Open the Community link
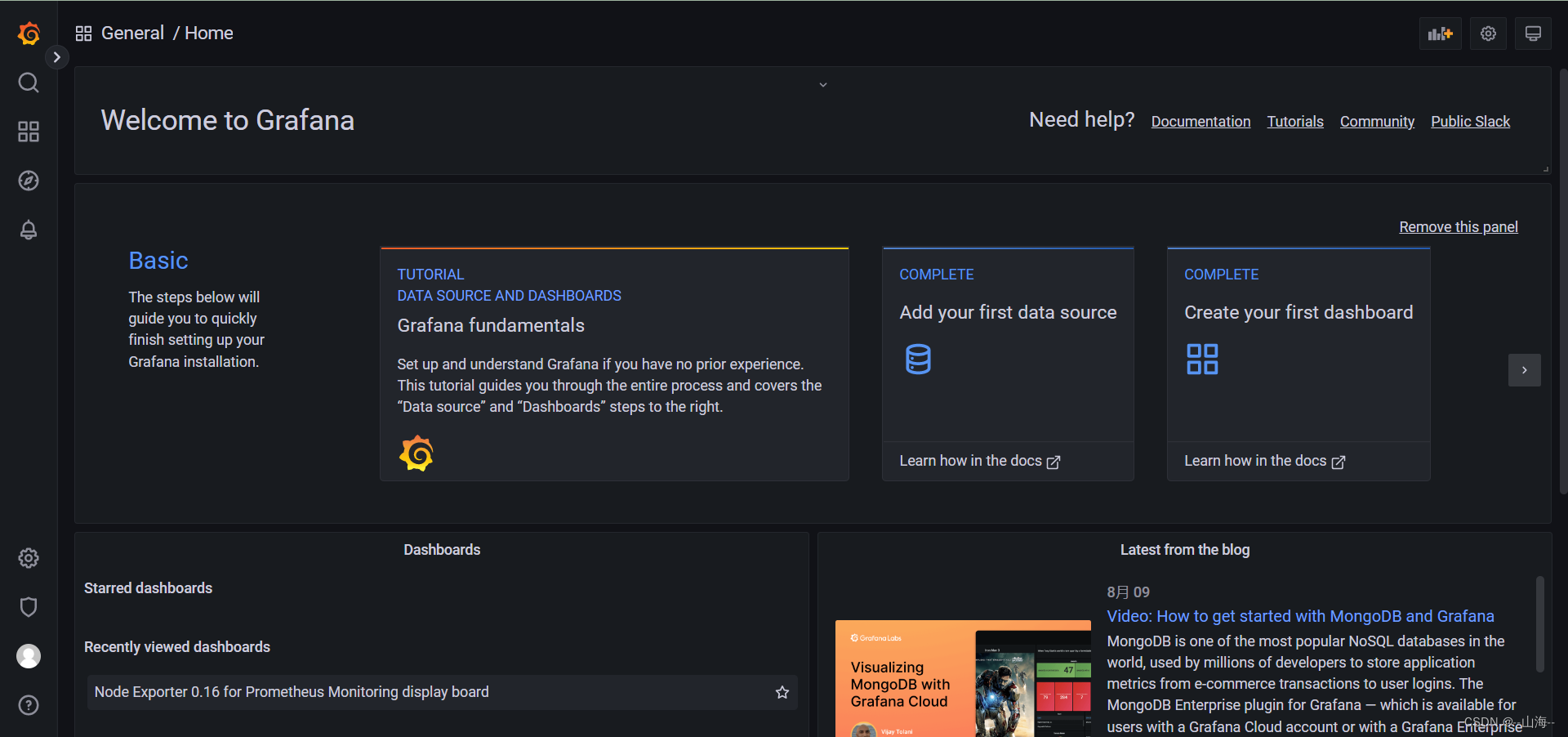1568x737 pixels. 1377,122
